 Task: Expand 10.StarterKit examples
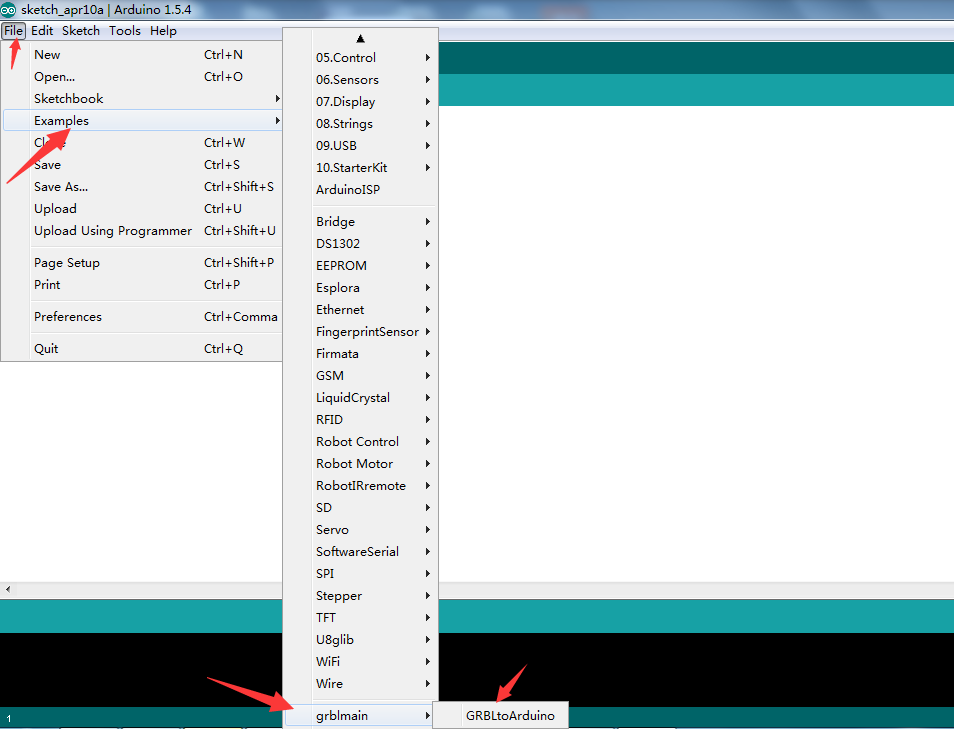click(361, 167)
